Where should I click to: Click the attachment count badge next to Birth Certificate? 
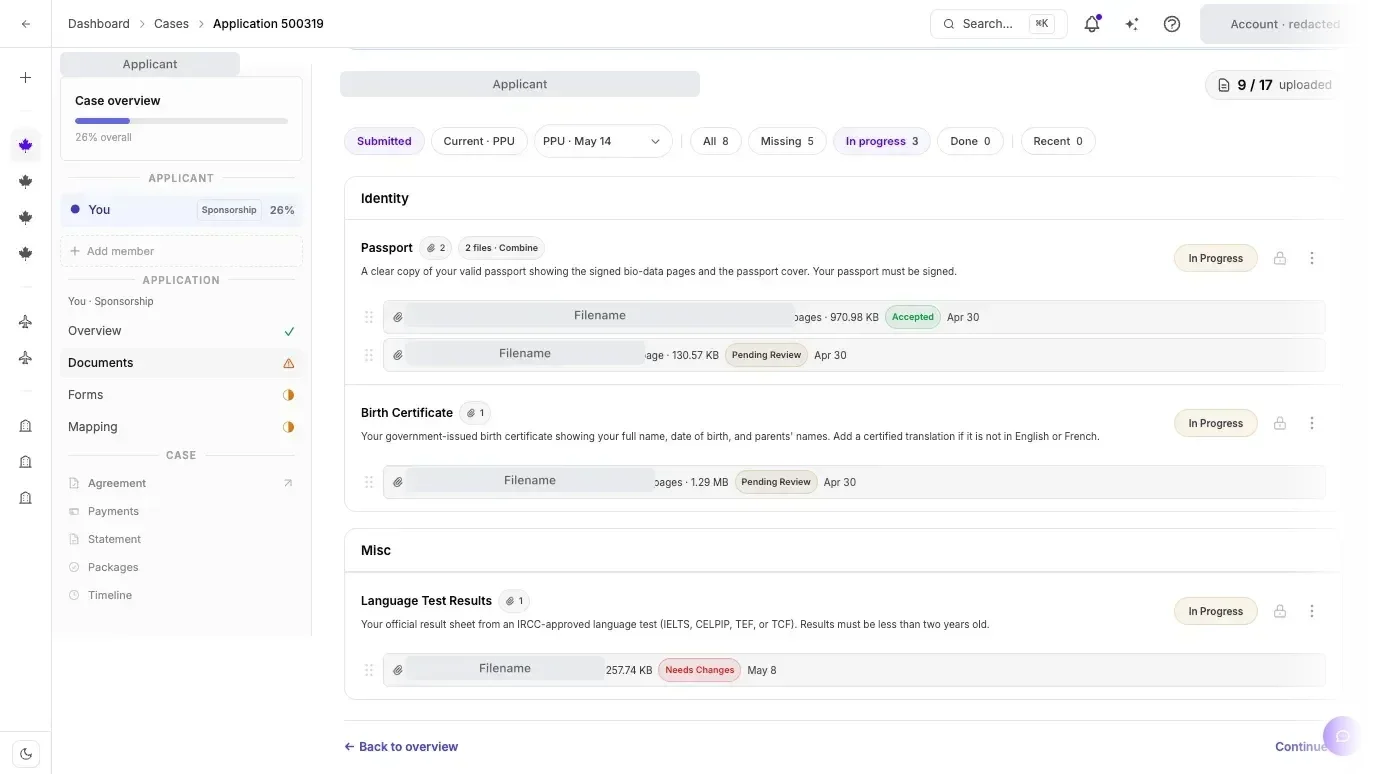point(475,413)
